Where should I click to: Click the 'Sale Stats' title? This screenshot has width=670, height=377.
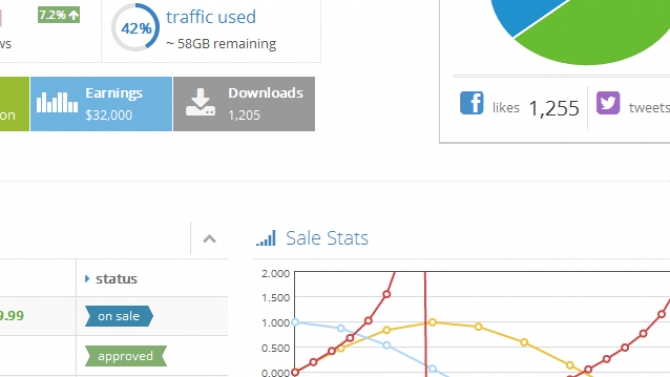click(327, 238)
